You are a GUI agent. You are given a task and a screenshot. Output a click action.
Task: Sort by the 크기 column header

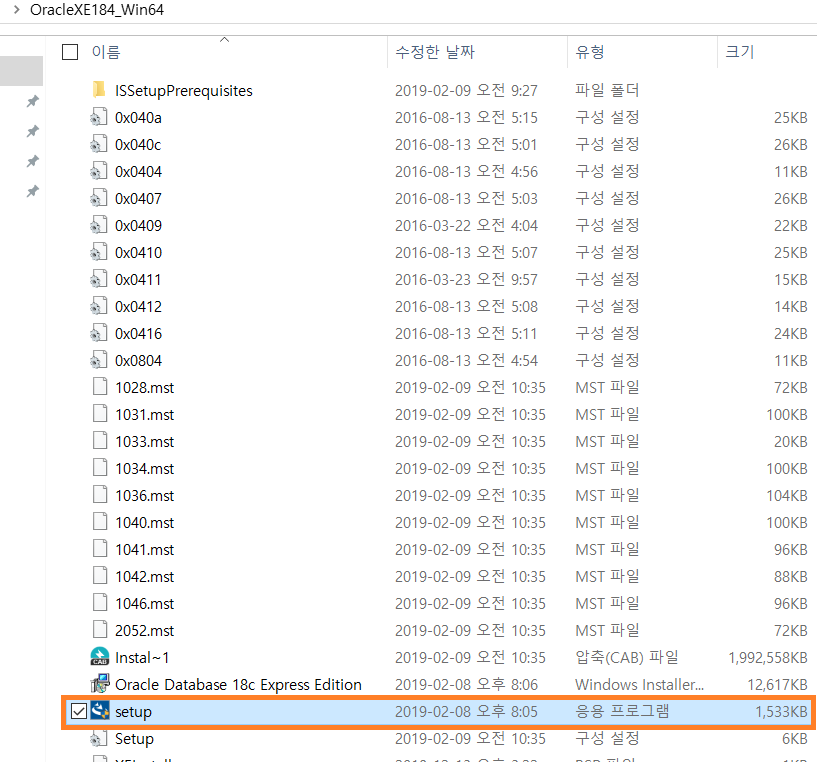[x=739, y=52]
